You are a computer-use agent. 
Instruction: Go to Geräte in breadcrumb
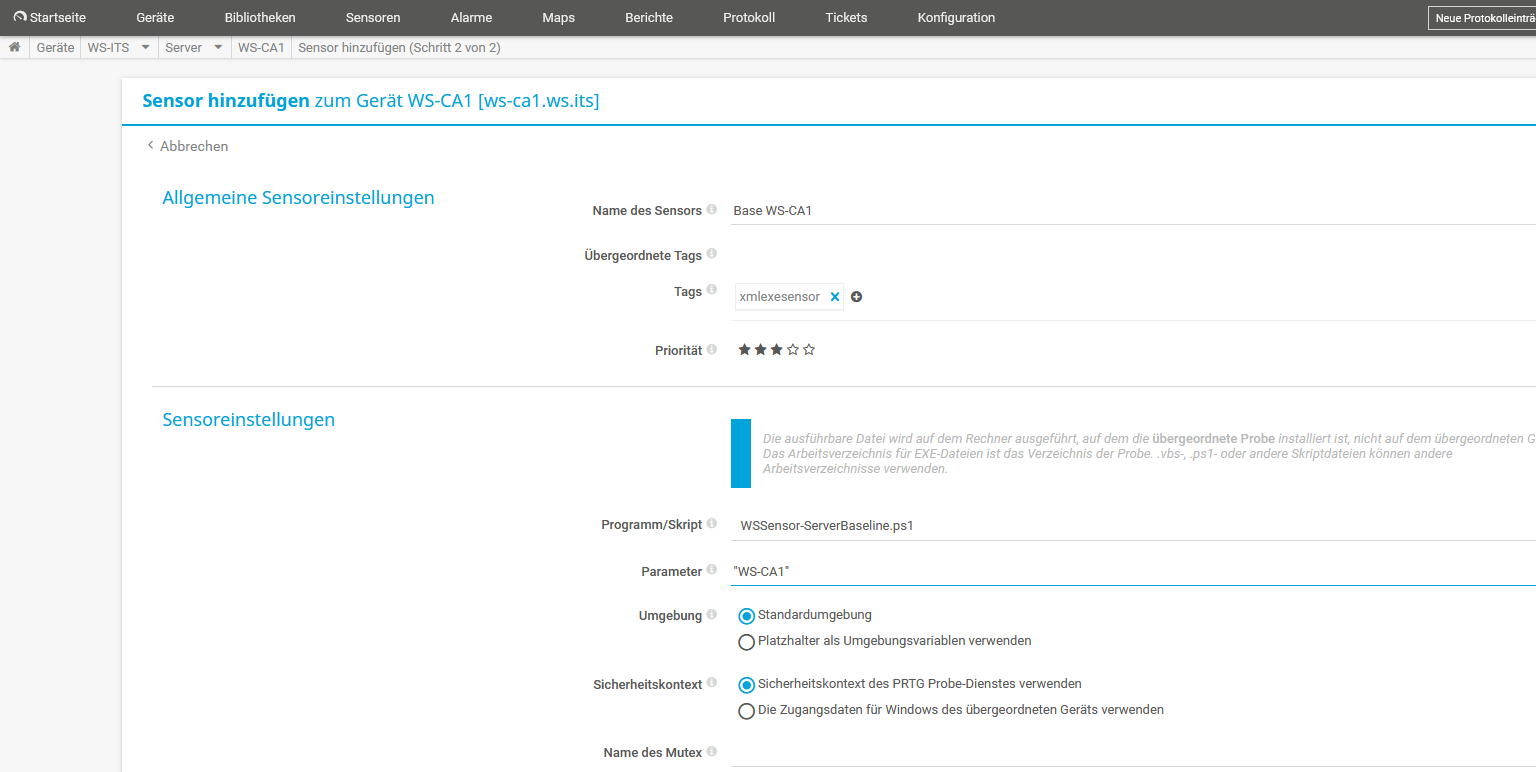[55, 47]
